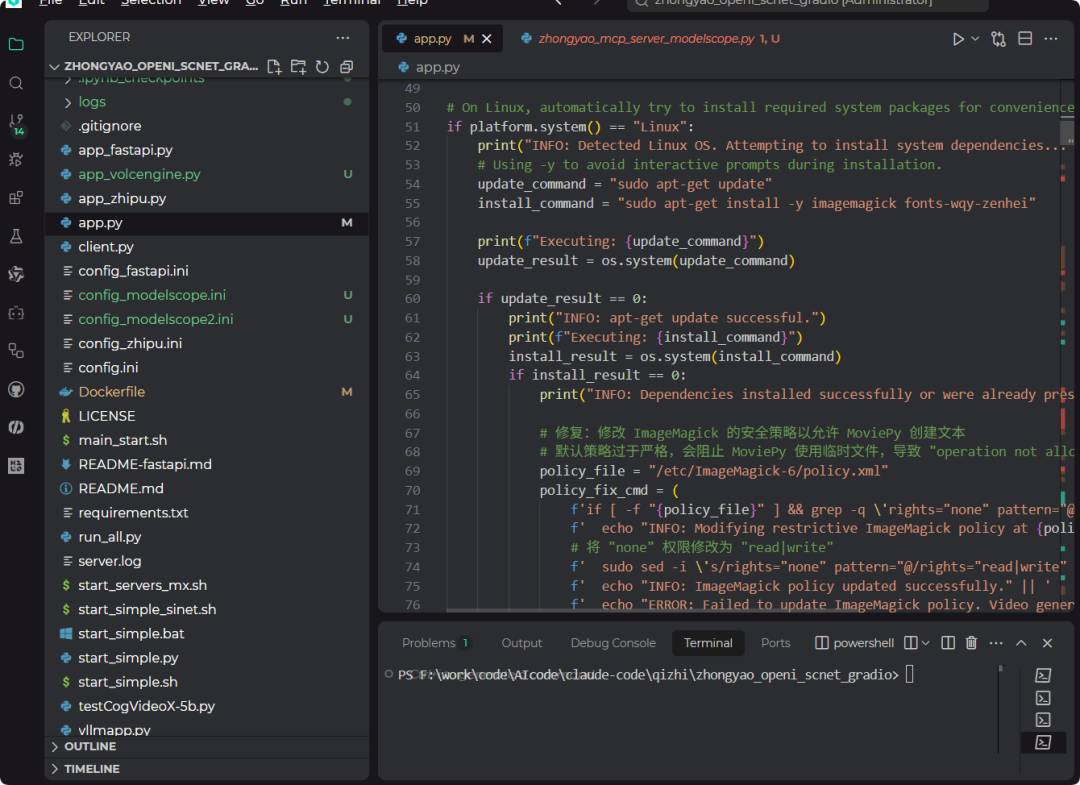Open the Run Python file dropdown arrow
The image size is (1080, 785).
click(976, 39)
